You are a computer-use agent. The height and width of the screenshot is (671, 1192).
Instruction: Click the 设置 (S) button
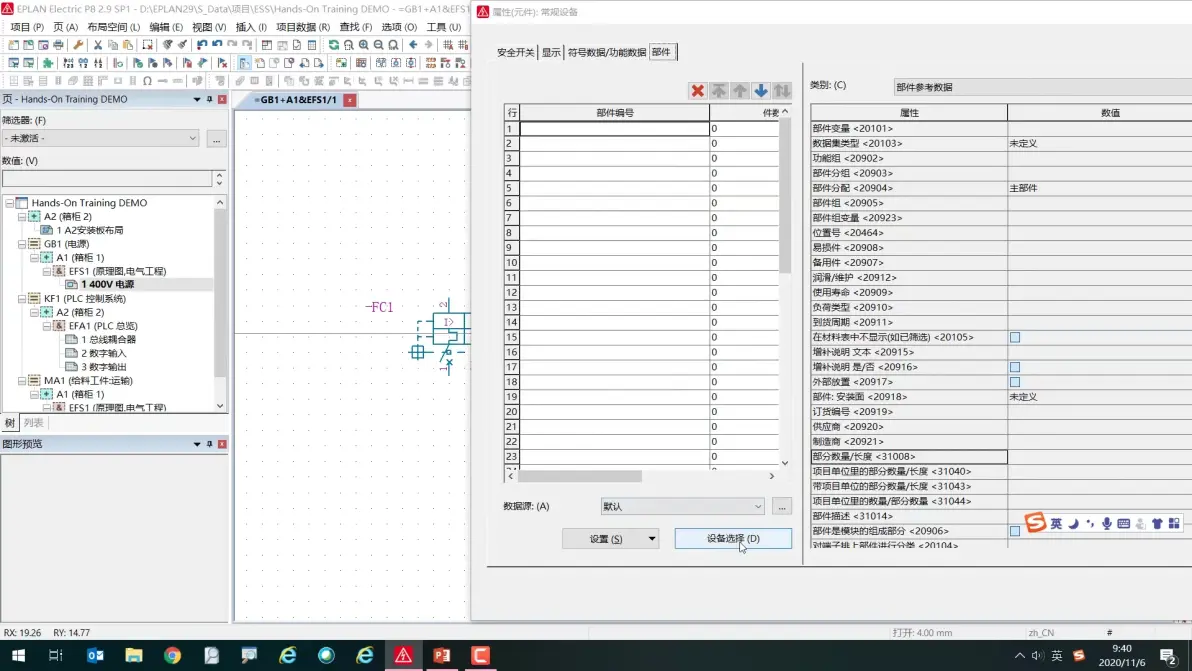click(605, 539)
